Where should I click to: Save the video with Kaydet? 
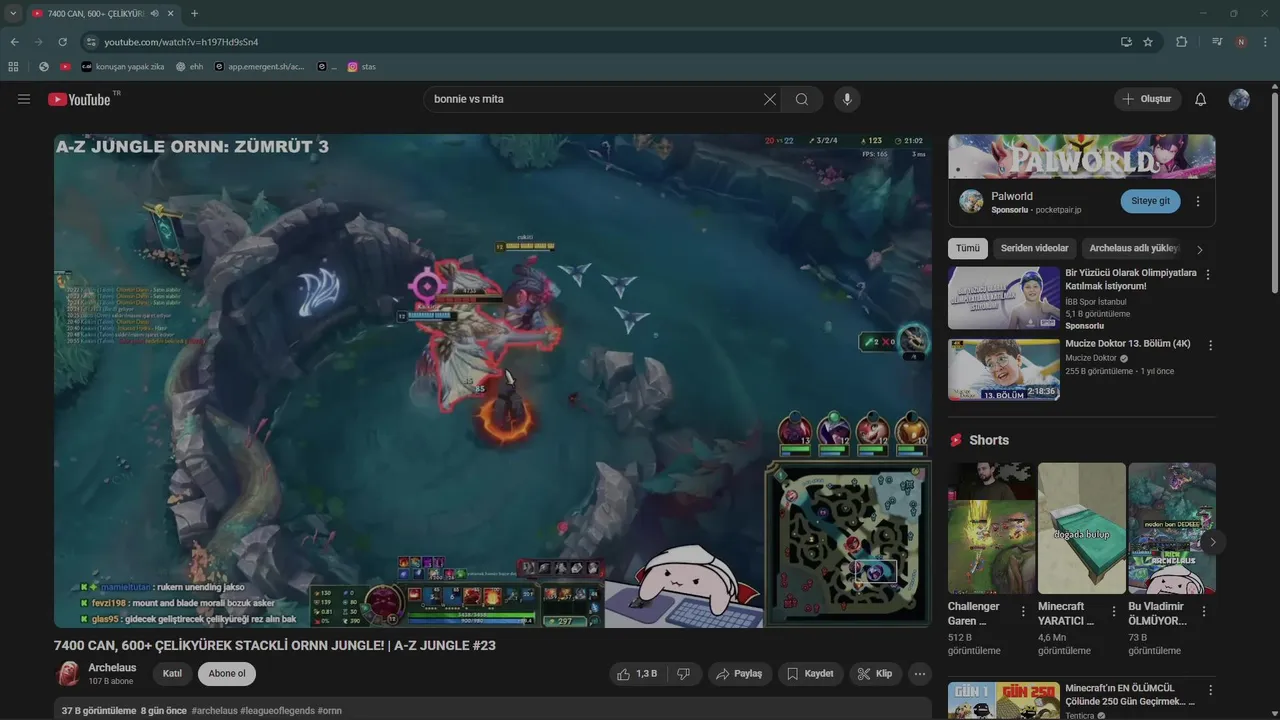pyautogui.click(x=810, y=674)
